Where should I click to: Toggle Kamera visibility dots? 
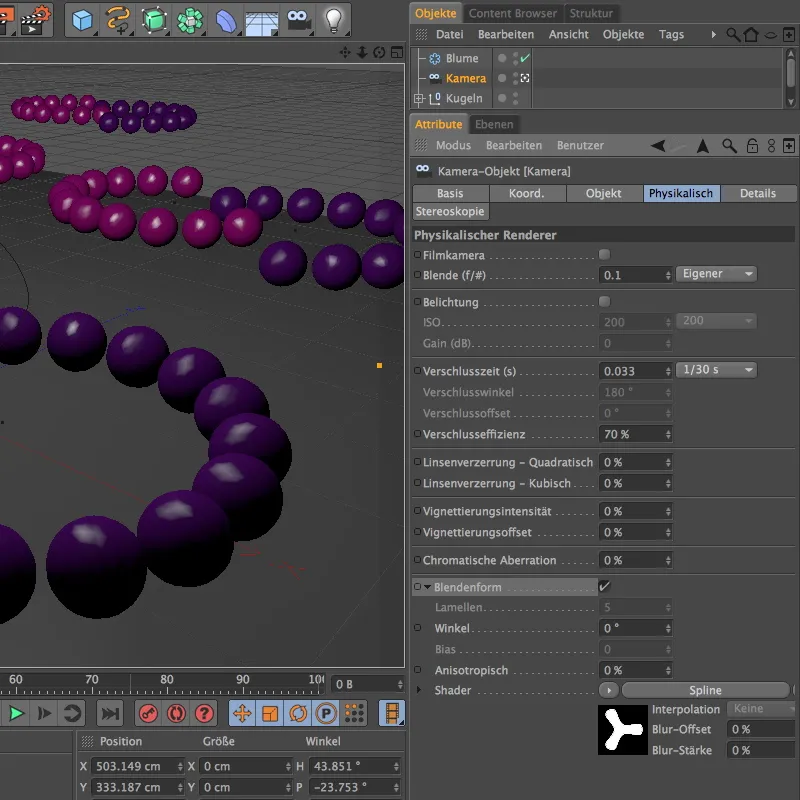515,78
